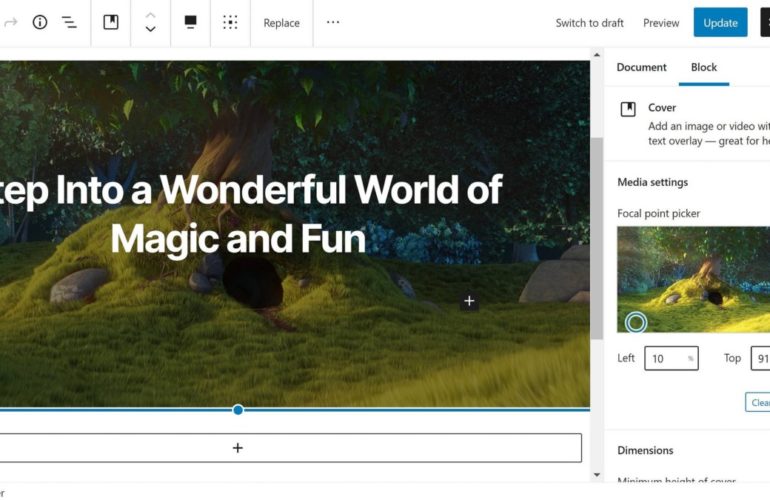Click Switch to draft
770x500 pixels.
pos(589,23)
